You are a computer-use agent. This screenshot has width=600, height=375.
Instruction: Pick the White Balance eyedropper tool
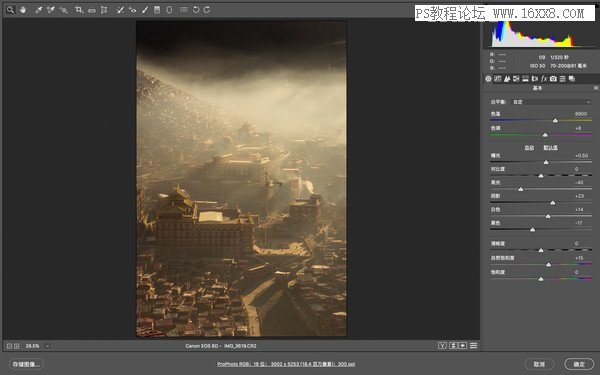click(x=38, y=10)
